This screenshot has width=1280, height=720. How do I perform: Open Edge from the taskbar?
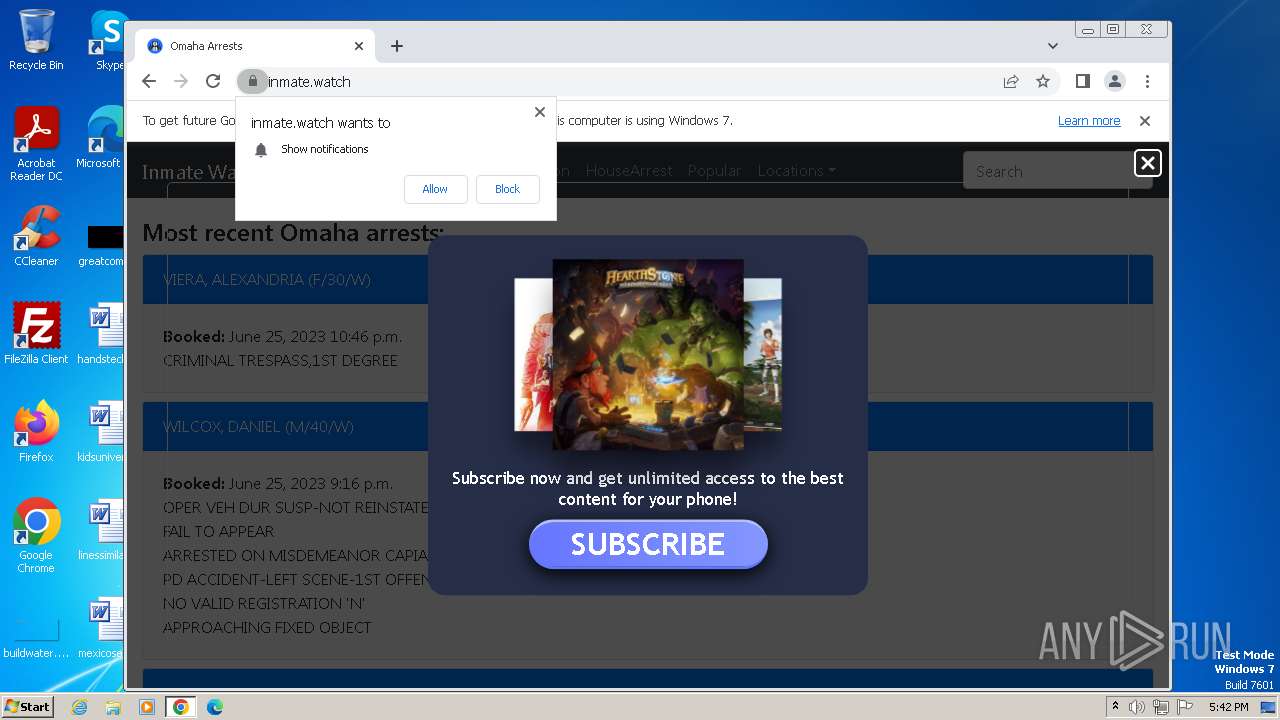pyautogui.click(x=215, y=707)
